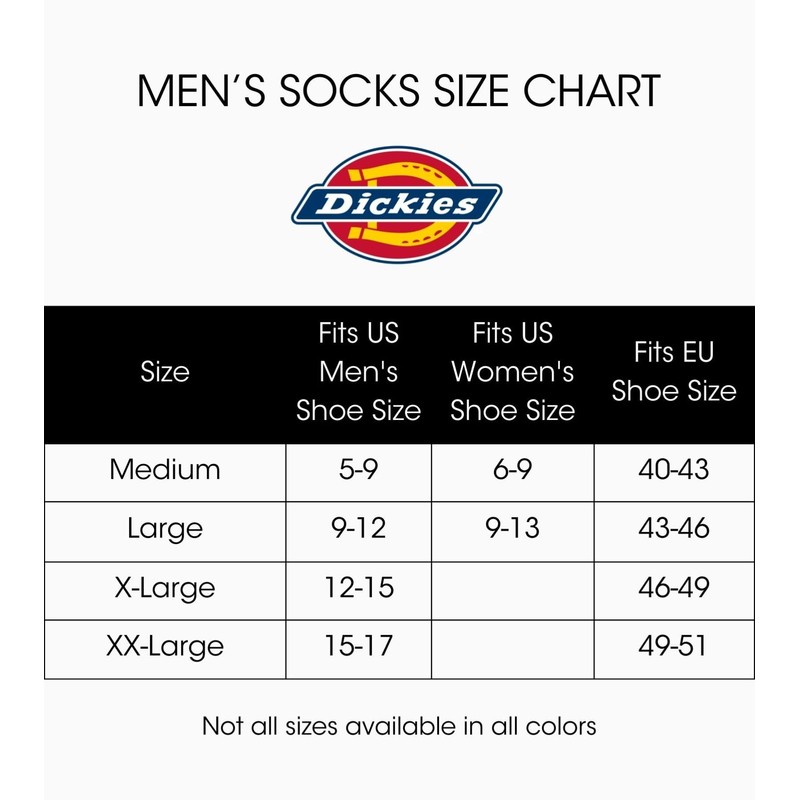The width and height of the screenshot is (800, 800).
Task: Click the Large size row label
Action: 165,528
